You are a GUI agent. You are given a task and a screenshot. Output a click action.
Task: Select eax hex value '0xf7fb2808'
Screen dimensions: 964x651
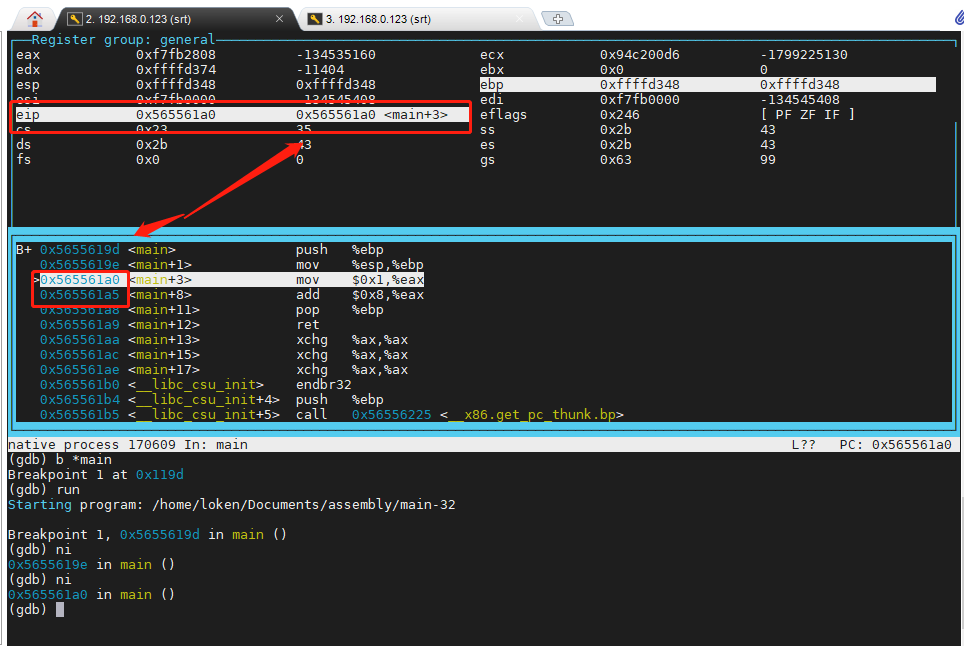pos(176,55)
